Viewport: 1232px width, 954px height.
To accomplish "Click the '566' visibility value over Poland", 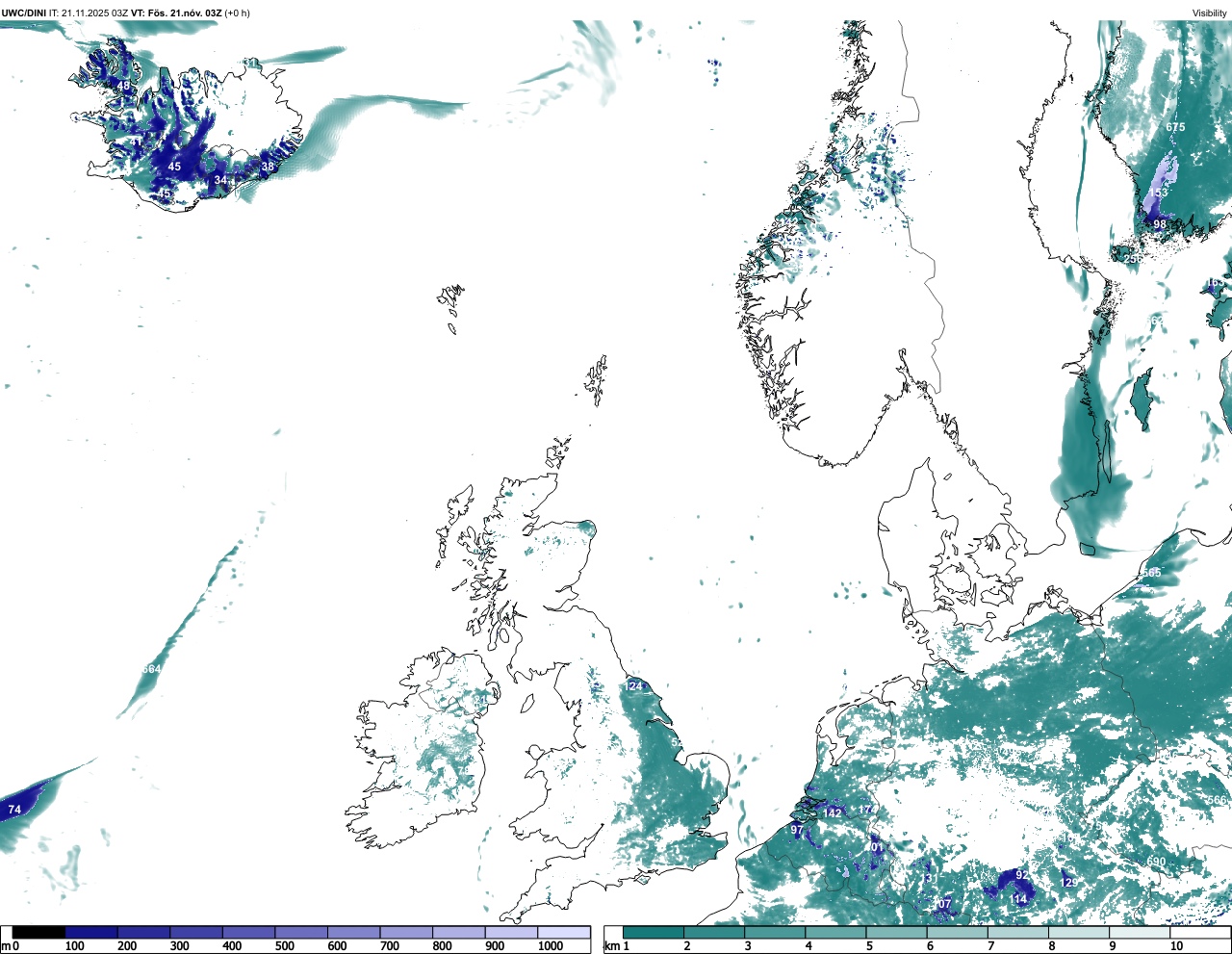I will (x=1217, y=800).
